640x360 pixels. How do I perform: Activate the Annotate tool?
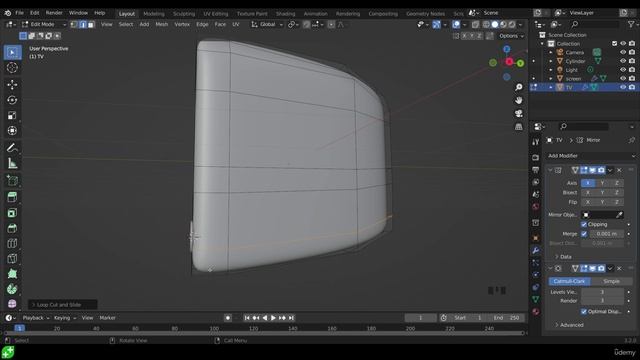(x=12, y=148)
